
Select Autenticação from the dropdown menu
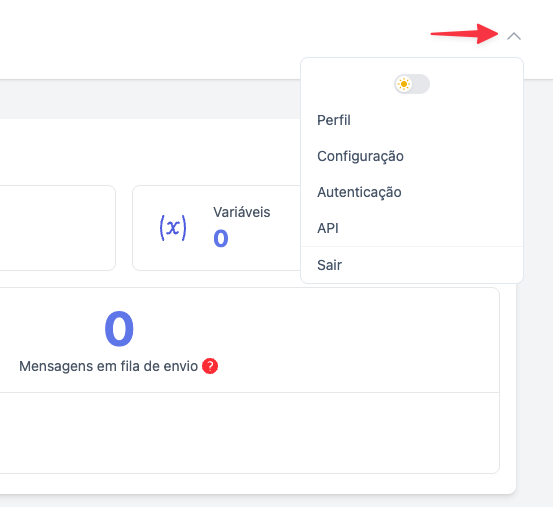359,192
